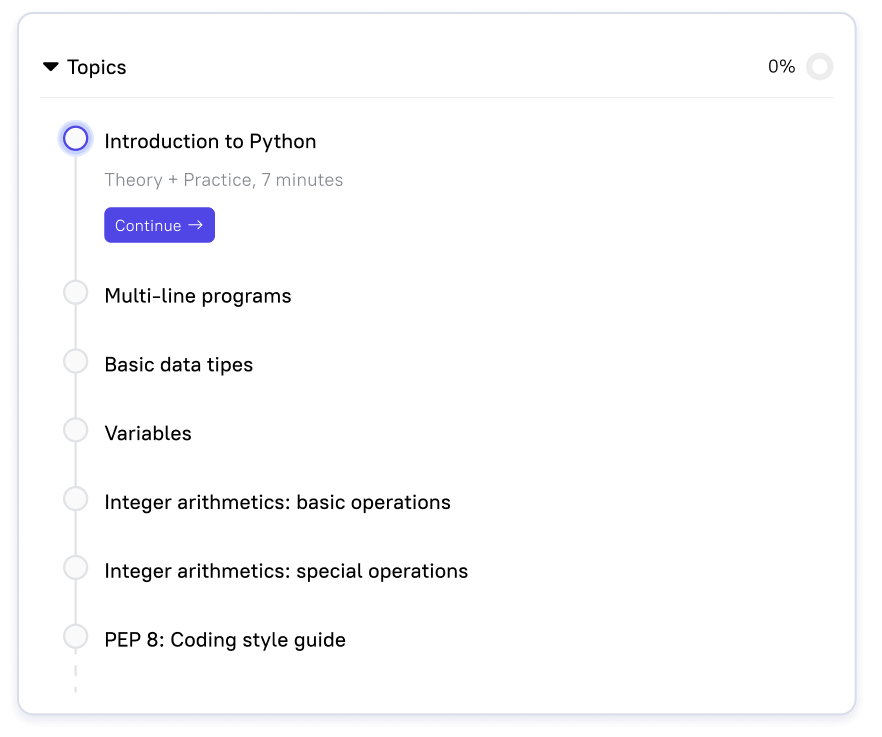Click the 0% progress text
Viewport: 882px width, 737px height.
point(781,67)
